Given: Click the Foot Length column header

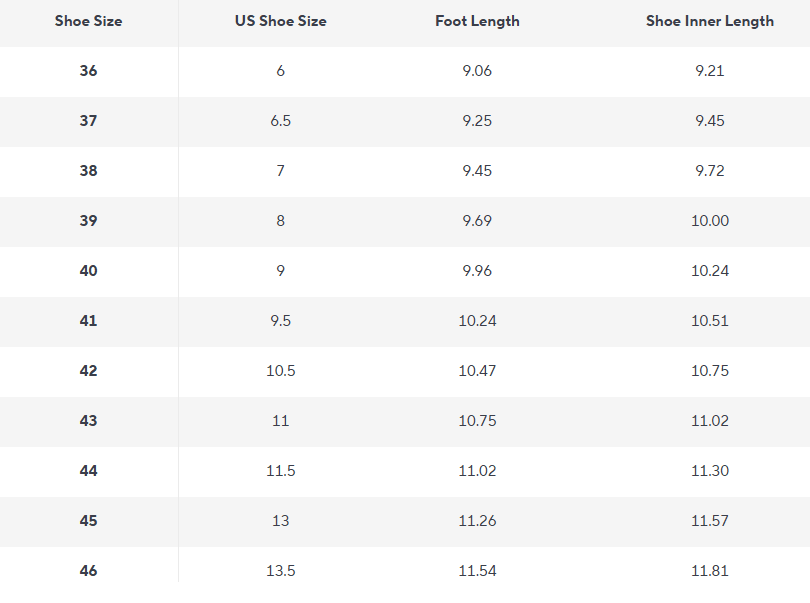Looking at the screenshot, I should tap(477, 21).
